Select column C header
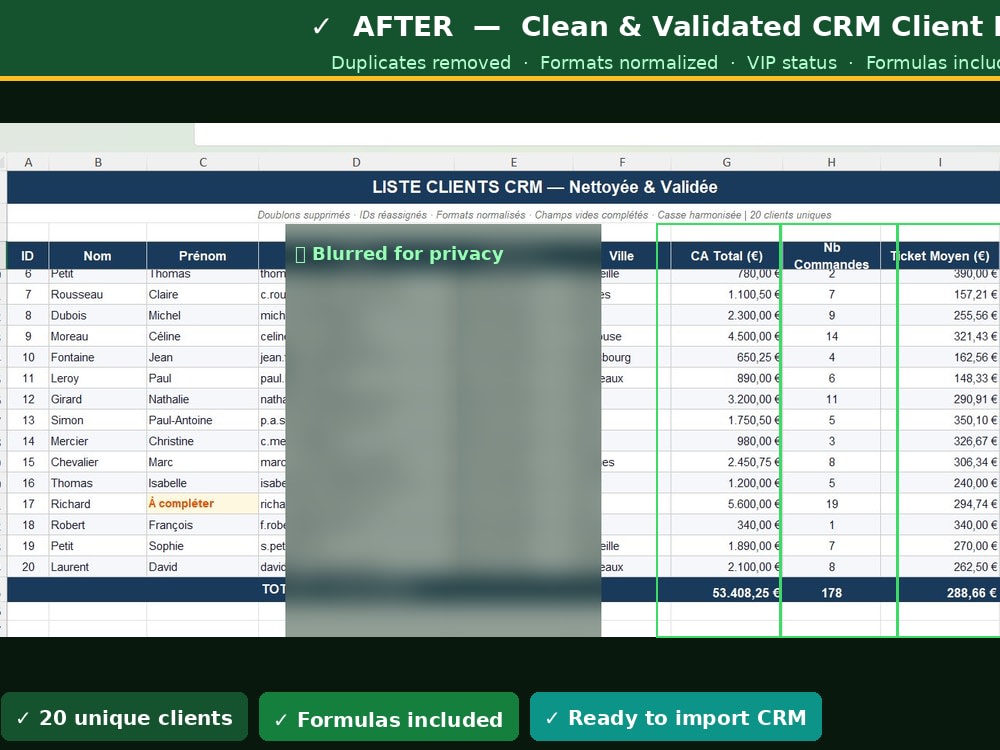Screen dimensions: 1000x750 point(203,163)
